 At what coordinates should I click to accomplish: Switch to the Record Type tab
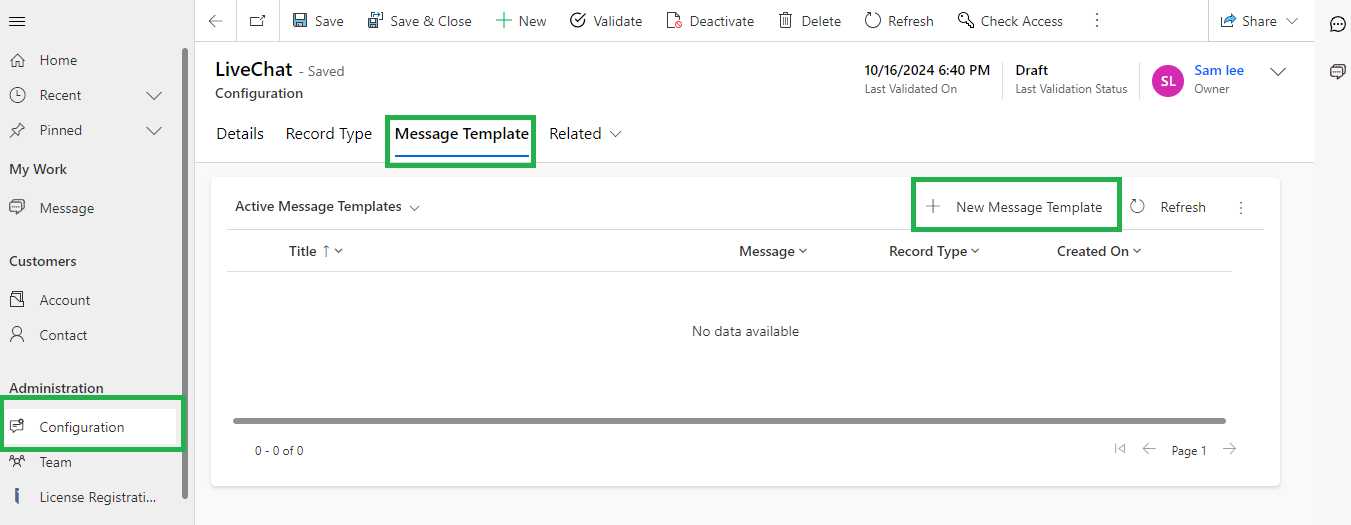328,134
